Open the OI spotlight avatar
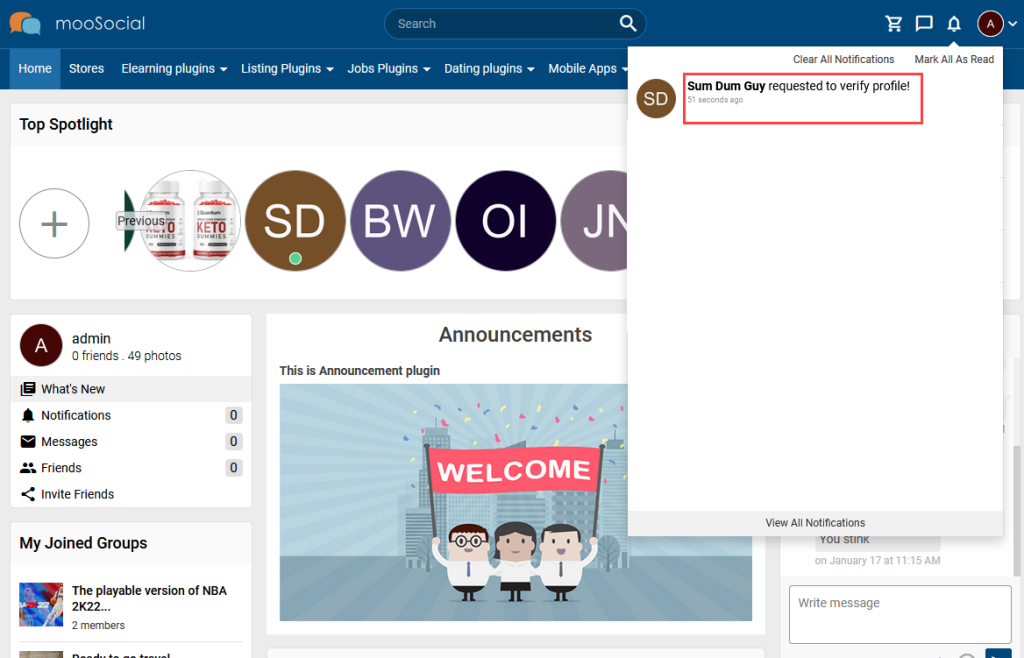The image size is (1024, 658). click(x=505, y=221)
